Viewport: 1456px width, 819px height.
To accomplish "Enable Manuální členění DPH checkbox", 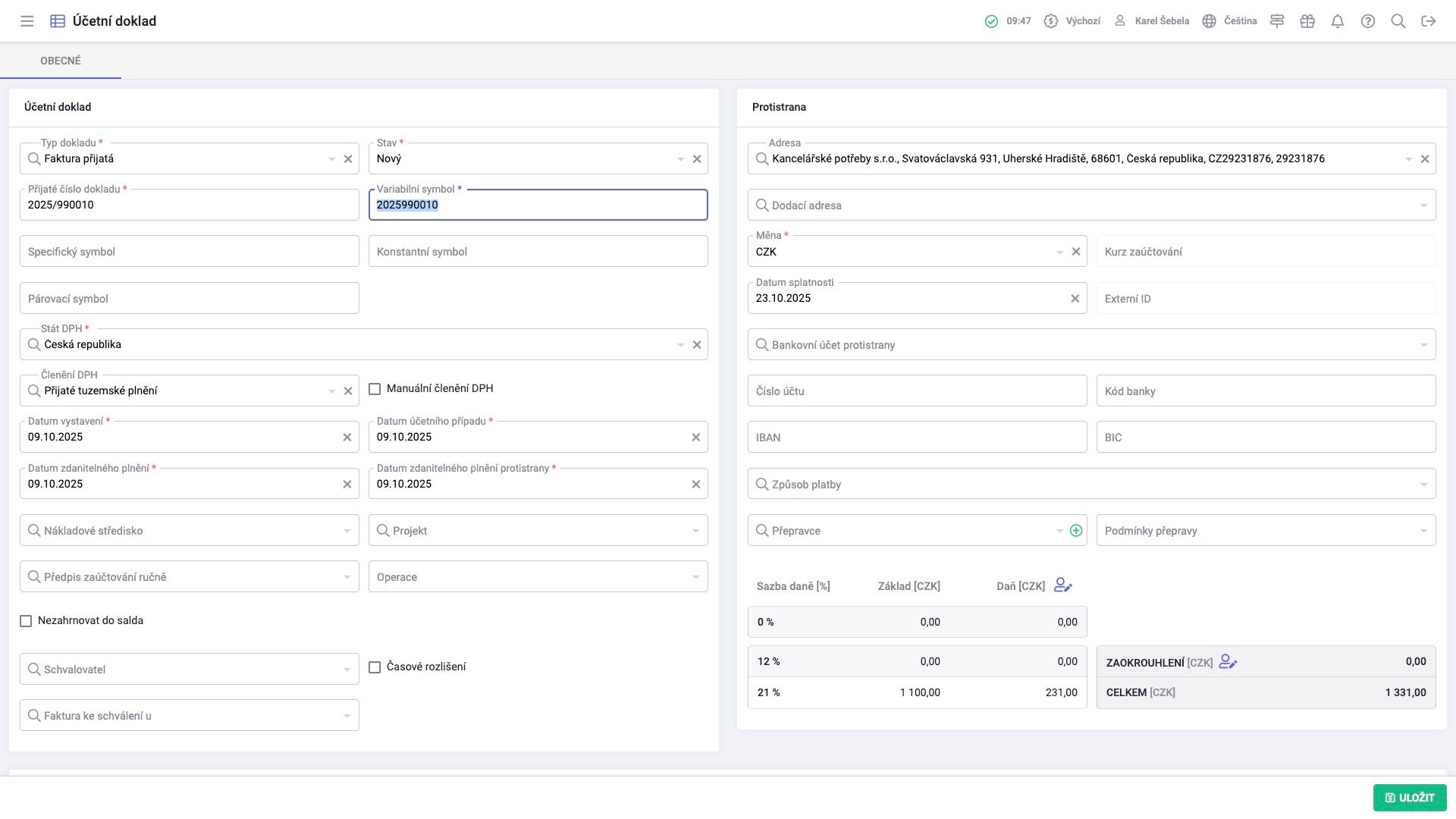I will pos(375,389).
